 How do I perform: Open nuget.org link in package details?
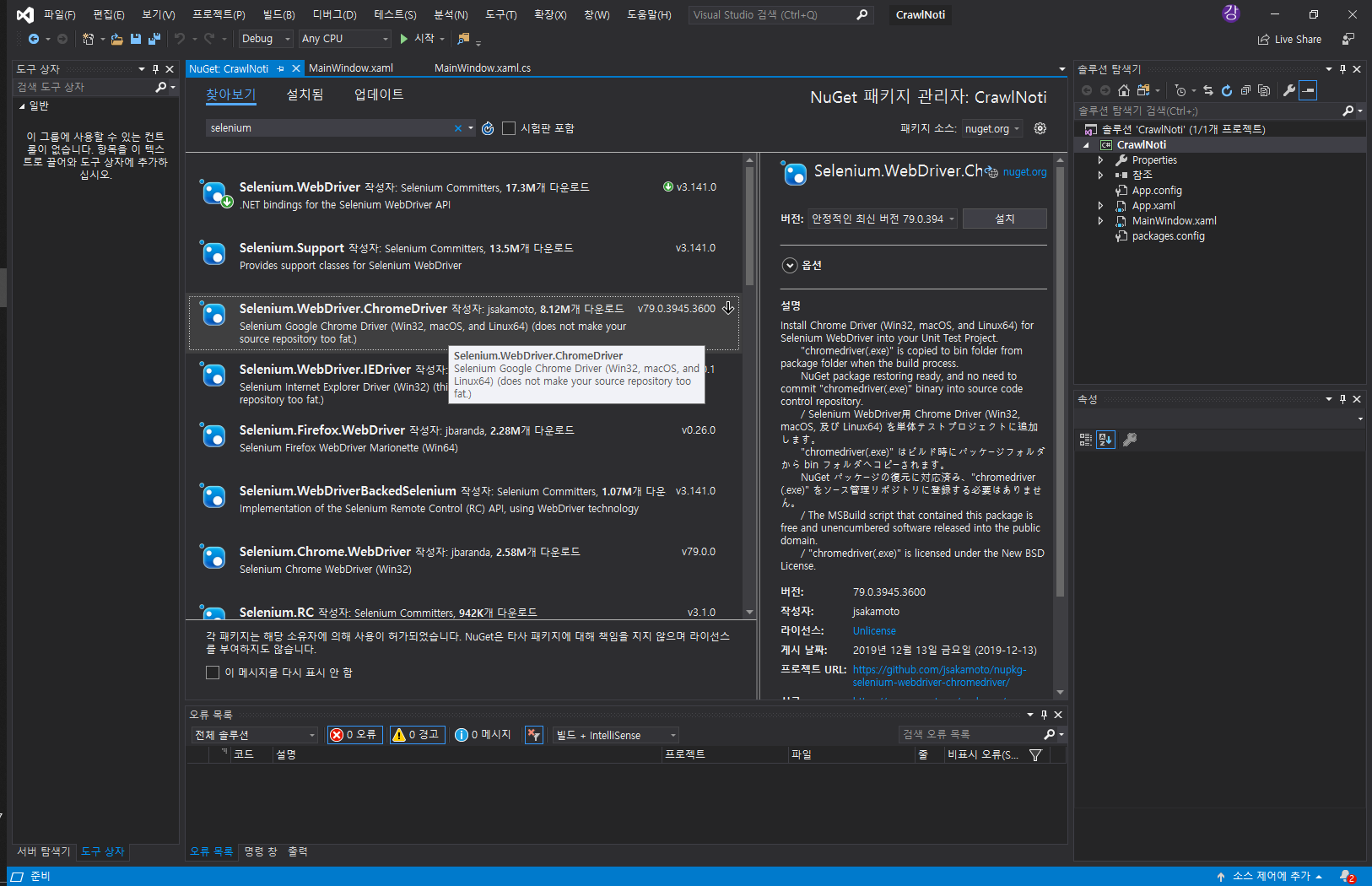click(x=1024, y=172)
